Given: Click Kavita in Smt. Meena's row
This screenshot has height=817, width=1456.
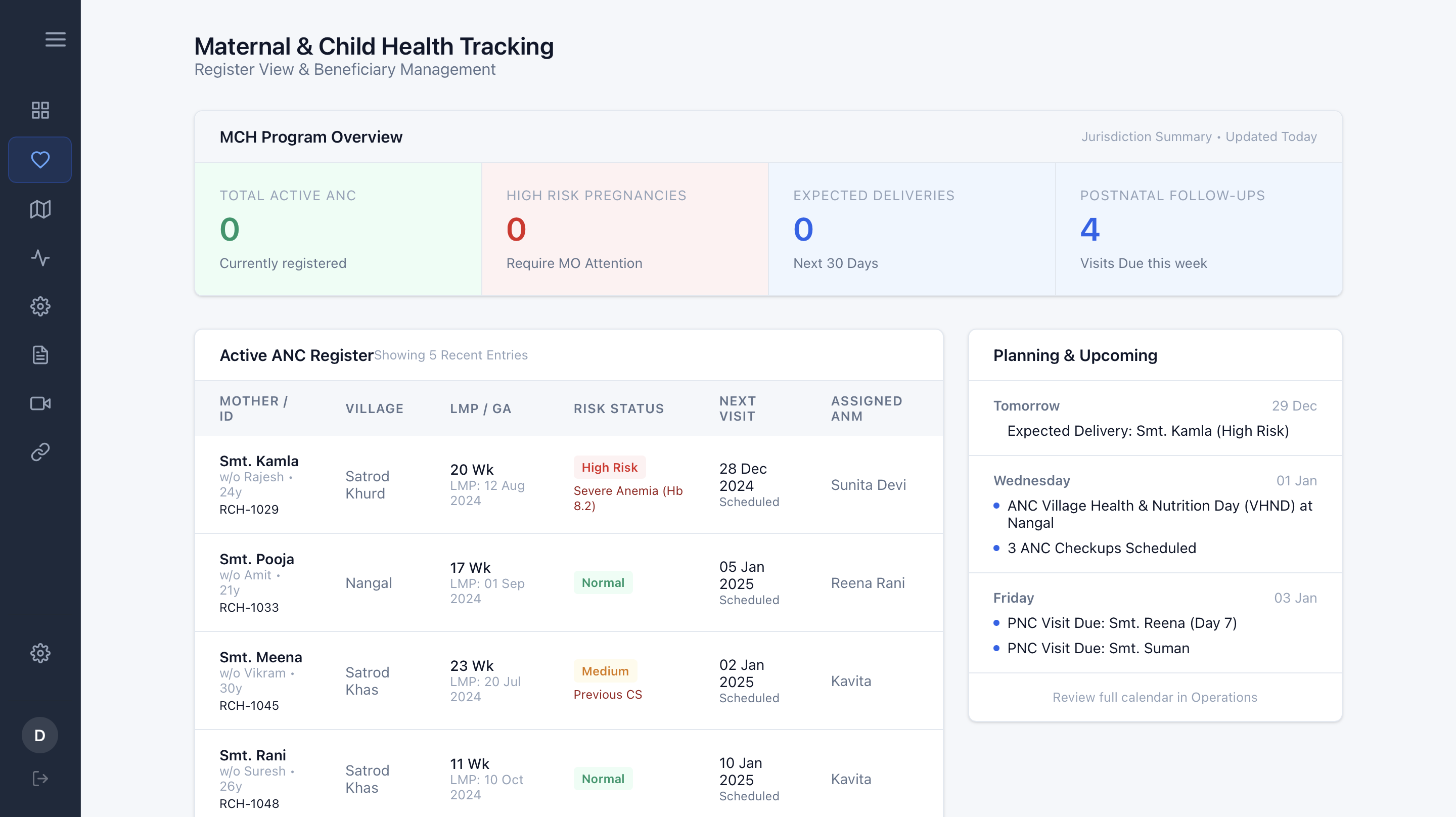Looking at the screenshot, I should pyautogui.click(x=851, y=680).
